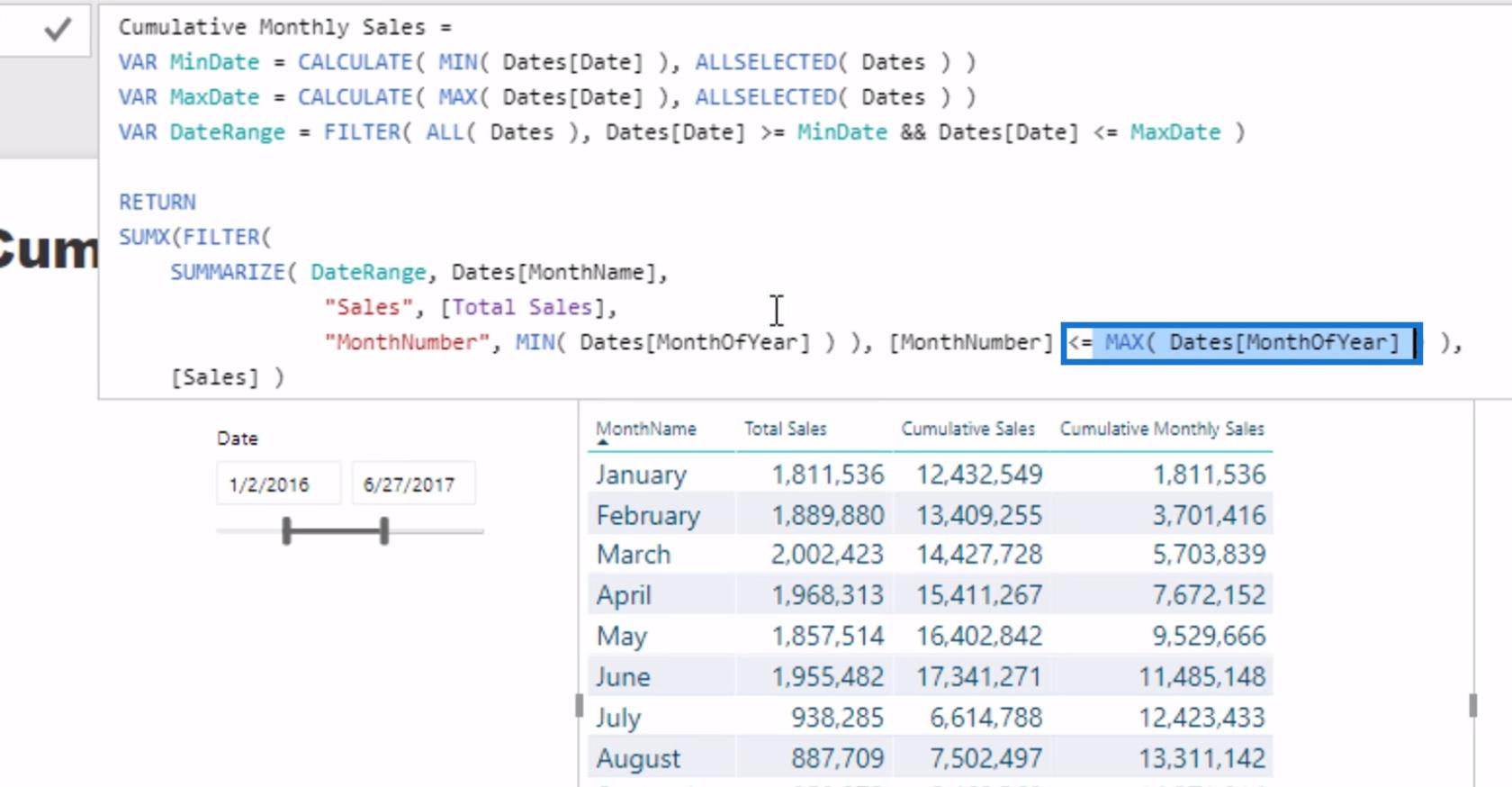1512x787 pixels.
Task: Click the Cumulative Monthly Sales value 3,701,416
Action: point(1210,515)
